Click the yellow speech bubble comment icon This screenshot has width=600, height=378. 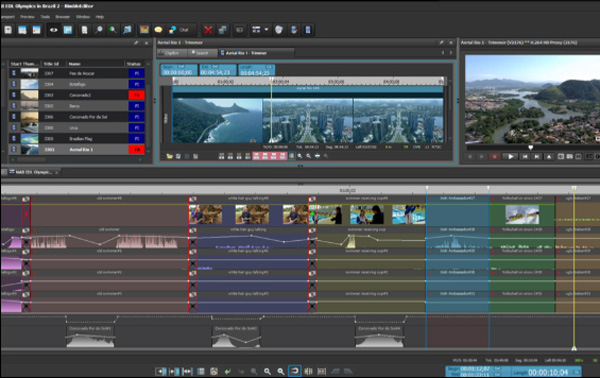(158, 30)
